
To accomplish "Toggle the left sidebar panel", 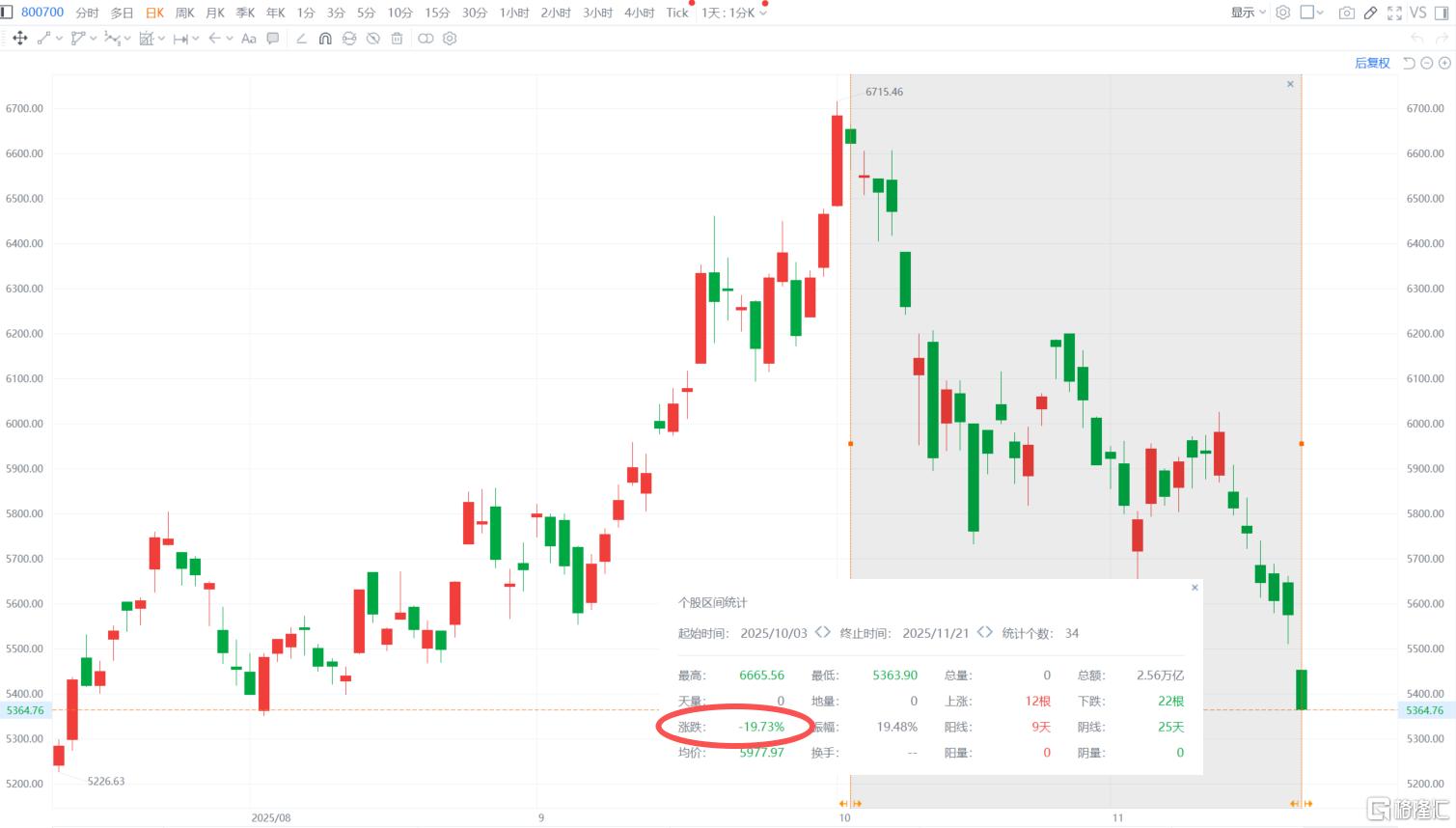I will pos(7,13).
